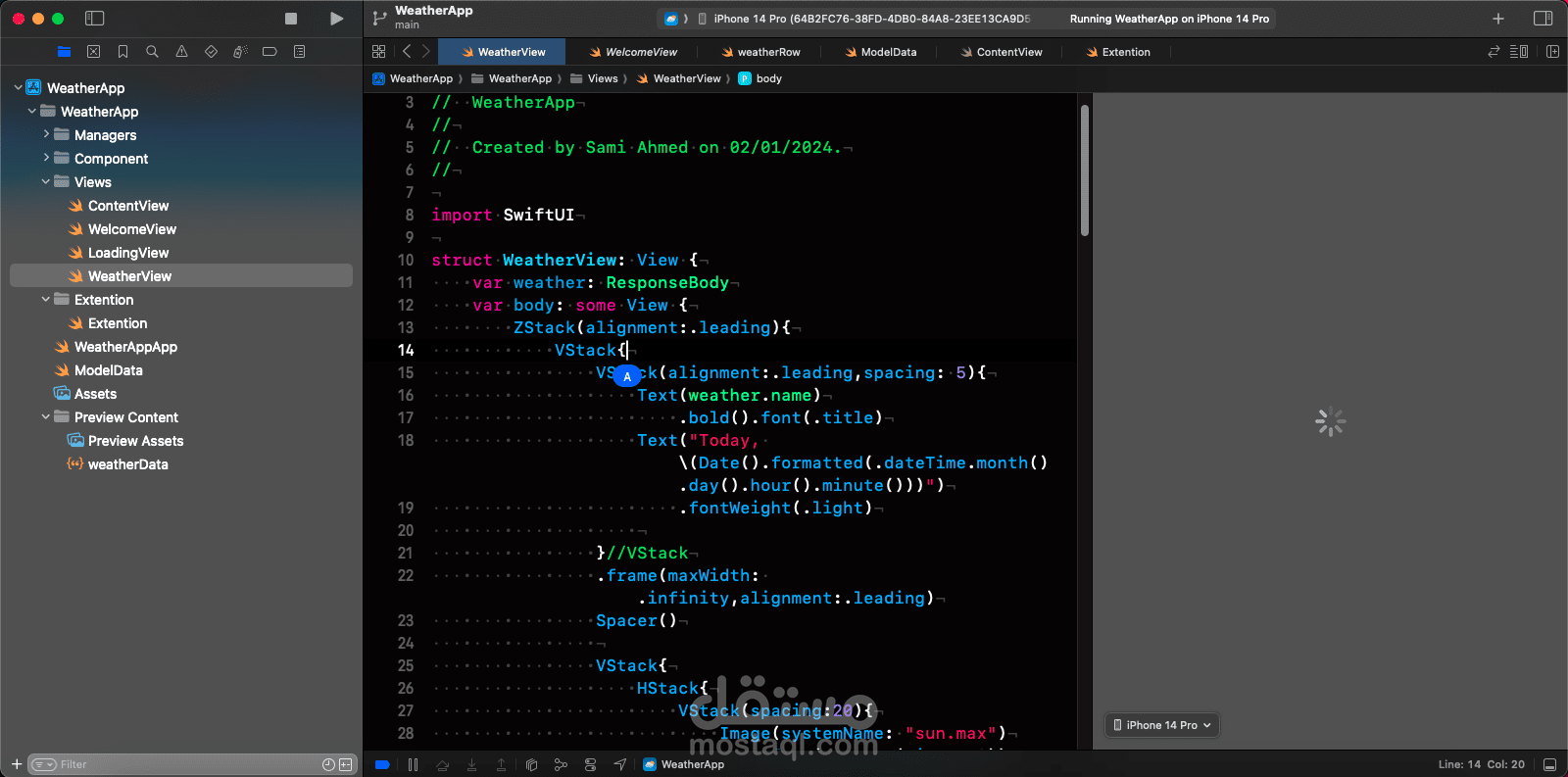This screenshot has width=1568, height=777.
Task: Open the Issue navigator warning icon
Action: pos(181,52)
